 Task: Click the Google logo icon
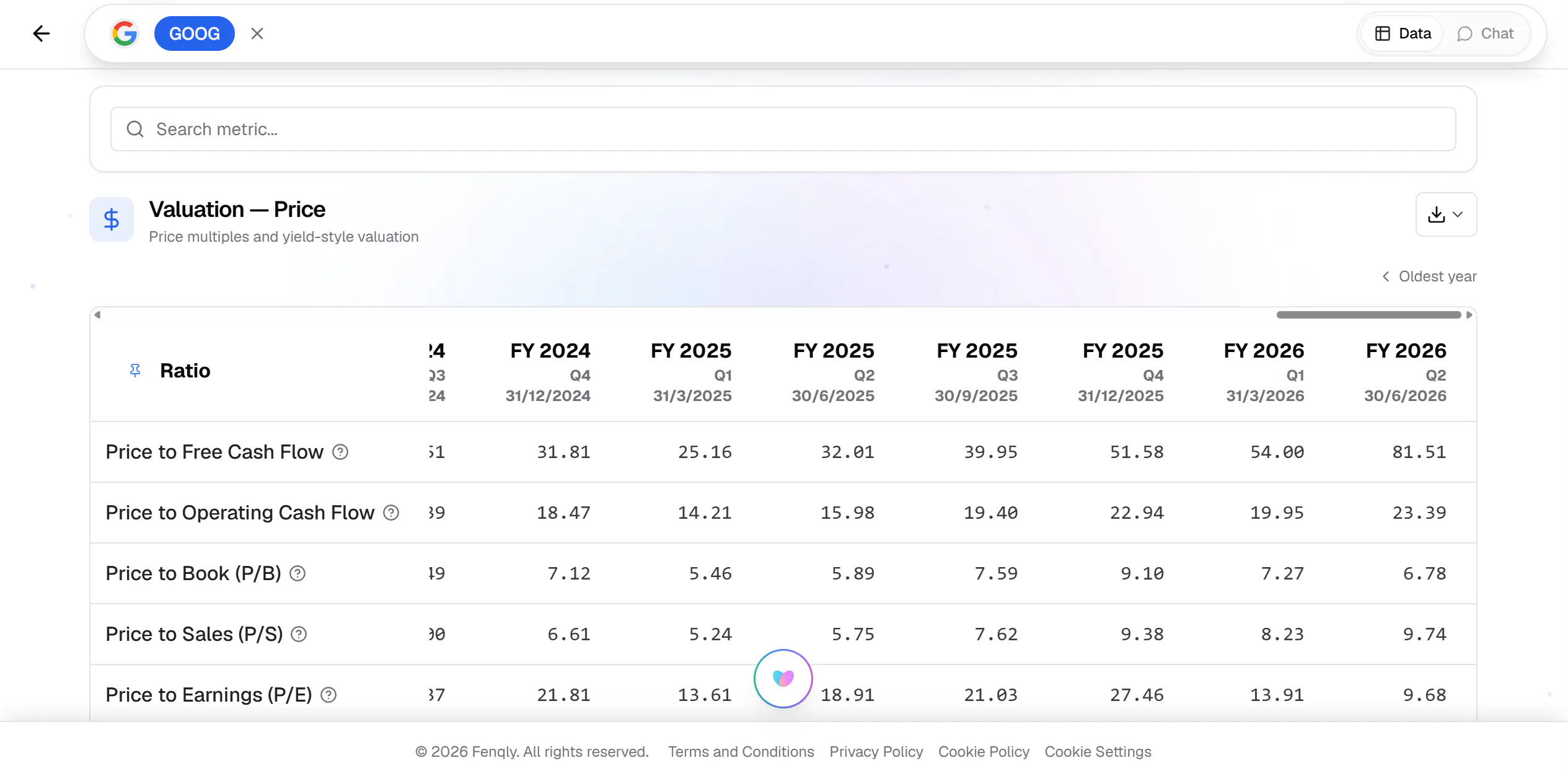(125, 33)
